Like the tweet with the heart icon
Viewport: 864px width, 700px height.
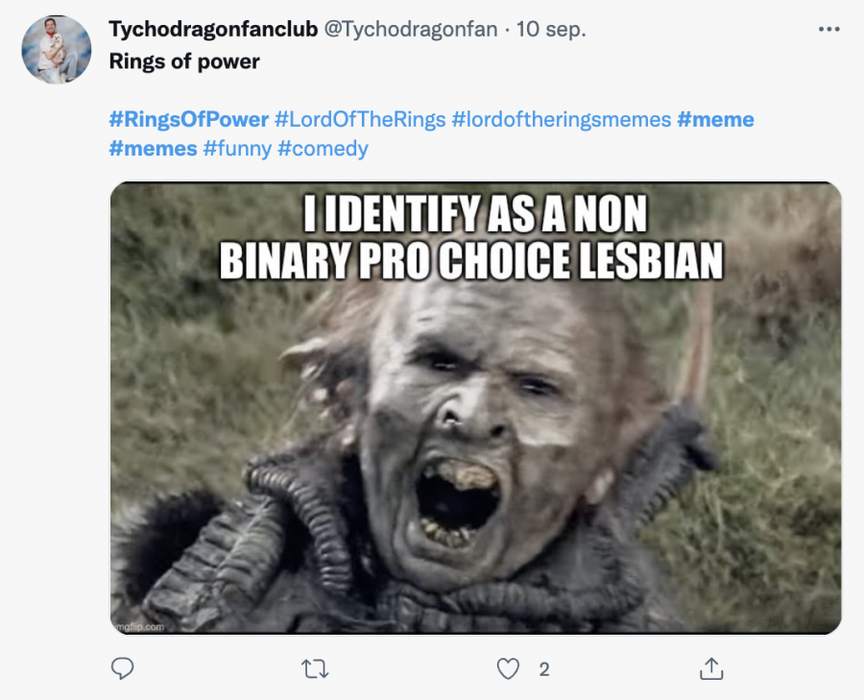point(507,669)
